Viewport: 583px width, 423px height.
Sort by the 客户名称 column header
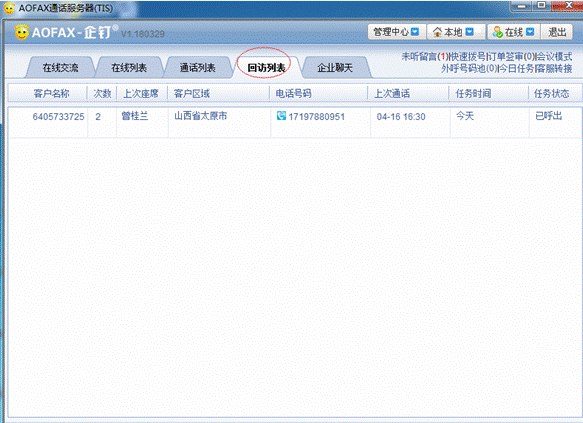pyautogui.click(x=51, y=93)
